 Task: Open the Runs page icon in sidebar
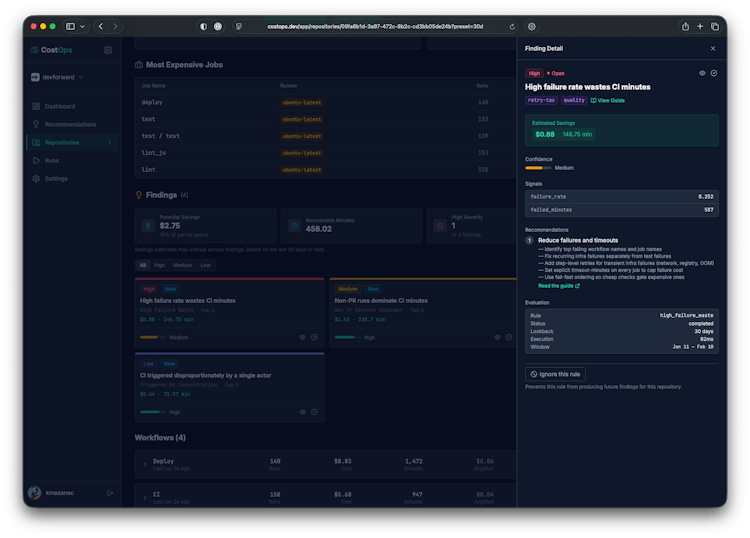[x=36, y=160]
